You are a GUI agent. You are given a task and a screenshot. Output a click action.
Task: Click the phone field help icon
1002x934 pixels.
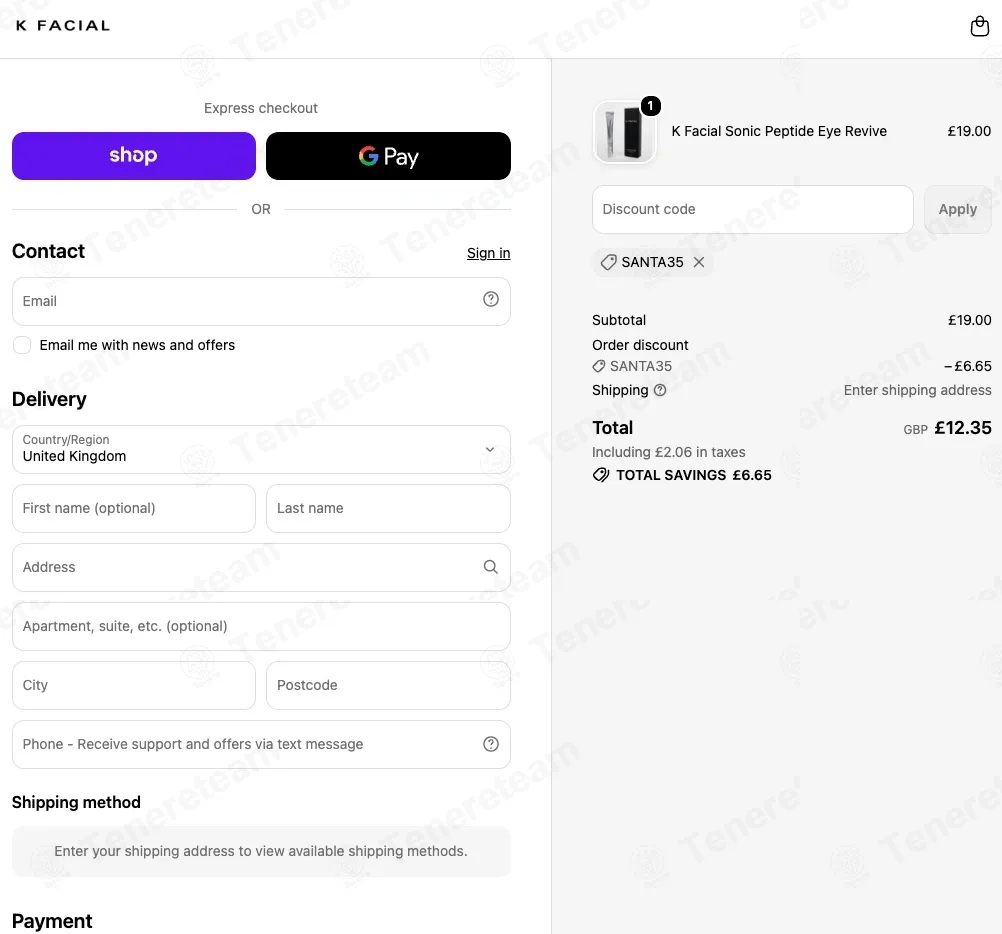[x=490, y=744]
